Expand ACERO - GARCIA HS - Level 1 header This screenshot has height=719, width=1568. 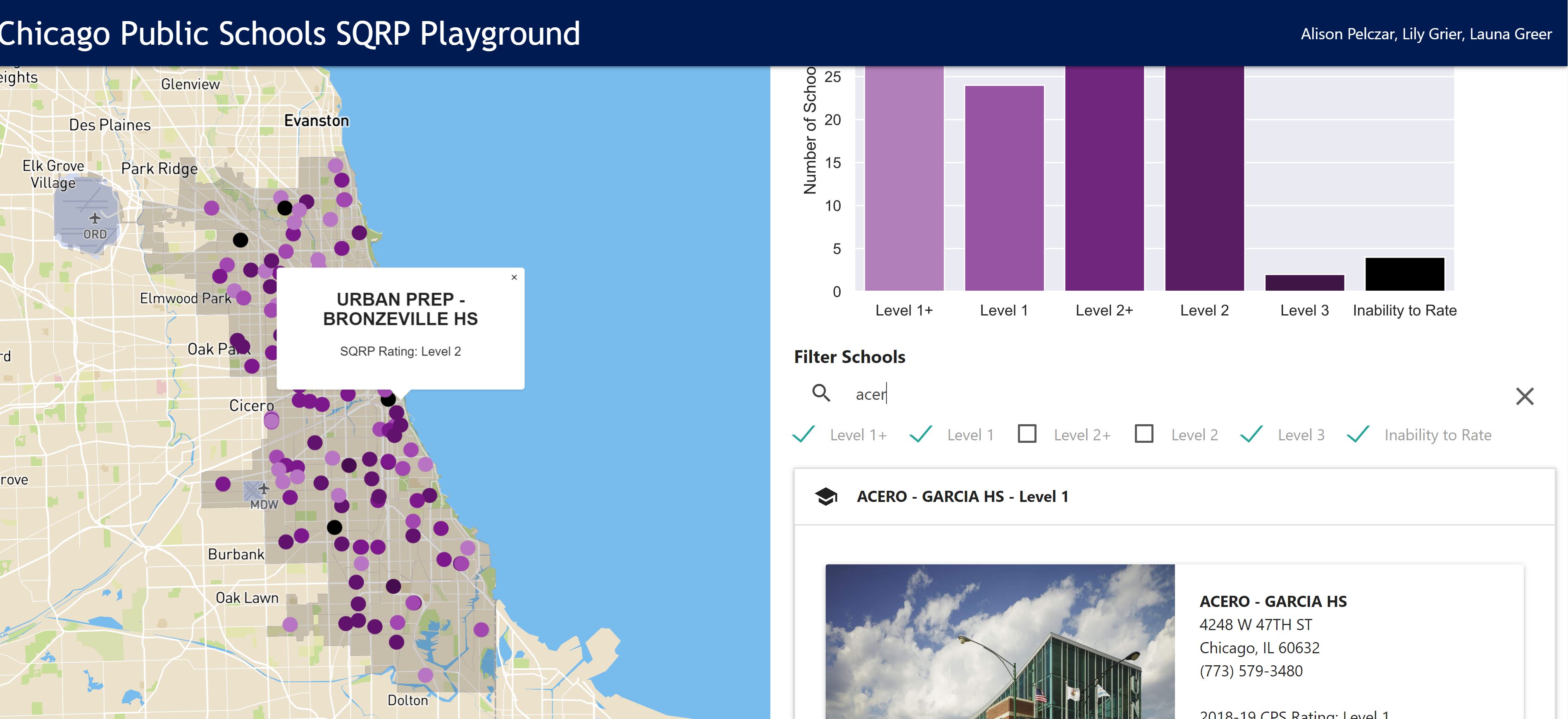[962, 497]
